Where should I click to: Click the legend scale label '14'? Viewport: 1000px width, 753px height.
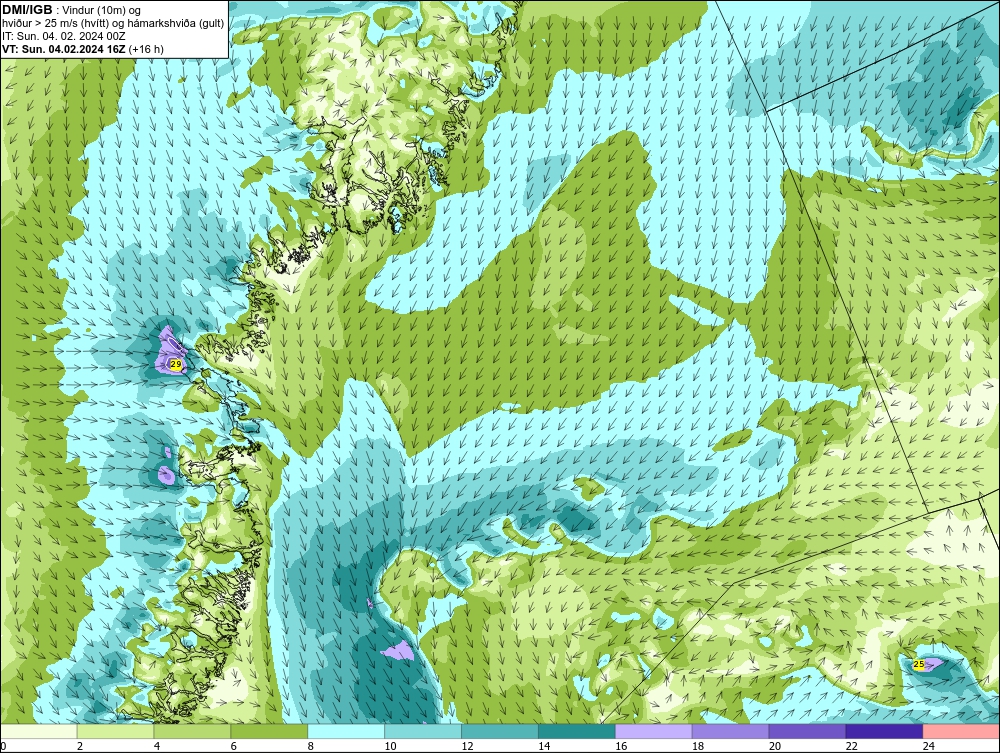544,746
